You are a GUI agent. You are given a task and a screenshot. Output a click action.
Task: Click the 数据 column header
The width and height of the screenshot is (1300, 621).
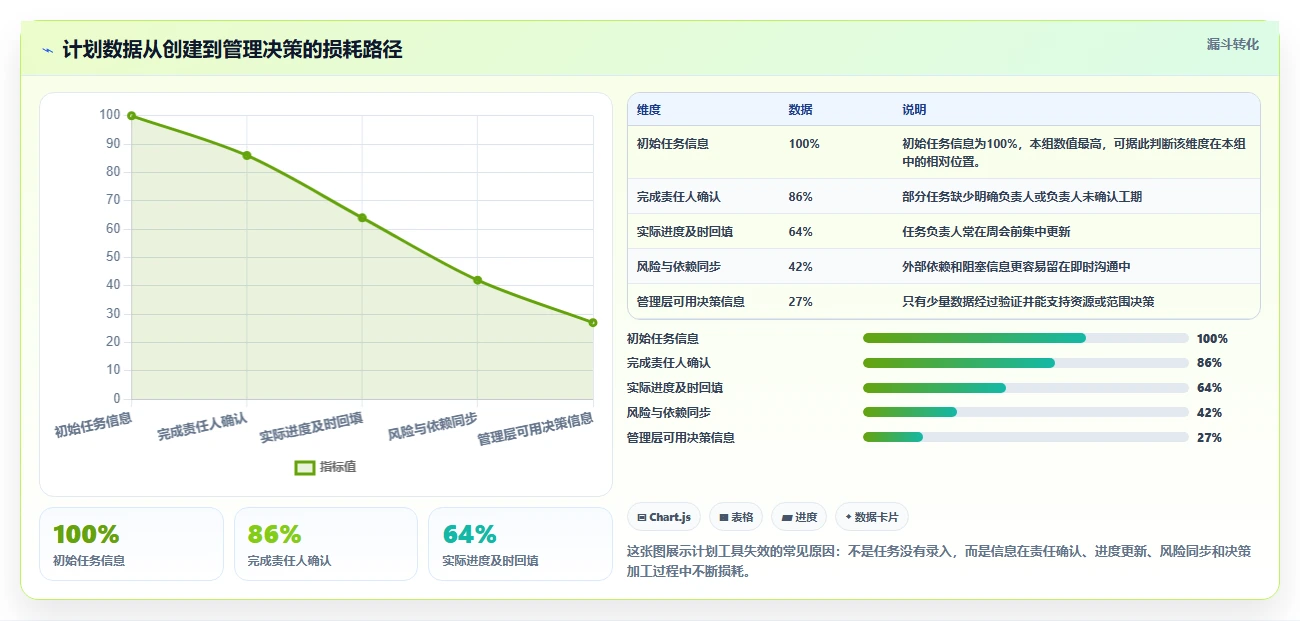click(x=800, y=110)
